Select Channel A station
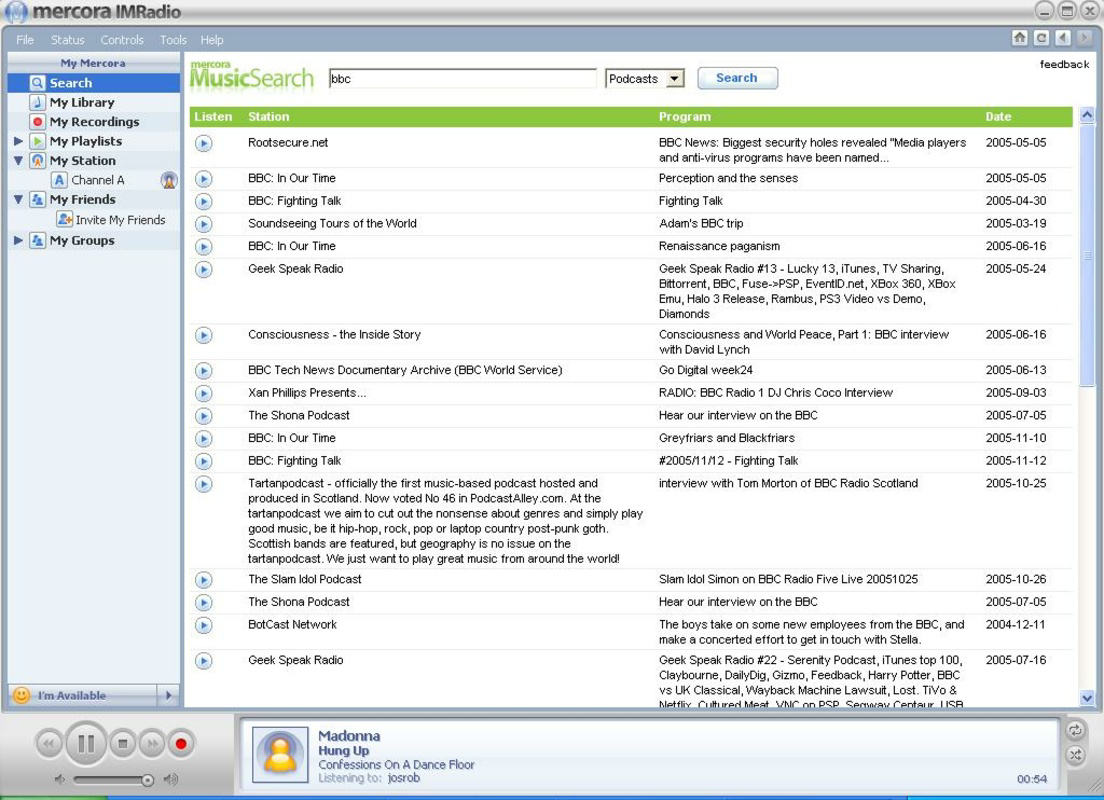The height and width of the screenshot is (800, 1104). (97, 180)
